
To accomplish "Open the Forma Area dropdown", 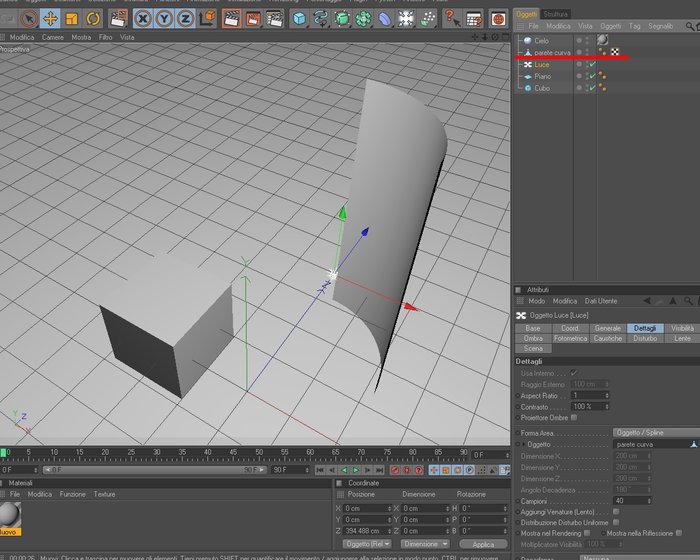I will [656, 432].
